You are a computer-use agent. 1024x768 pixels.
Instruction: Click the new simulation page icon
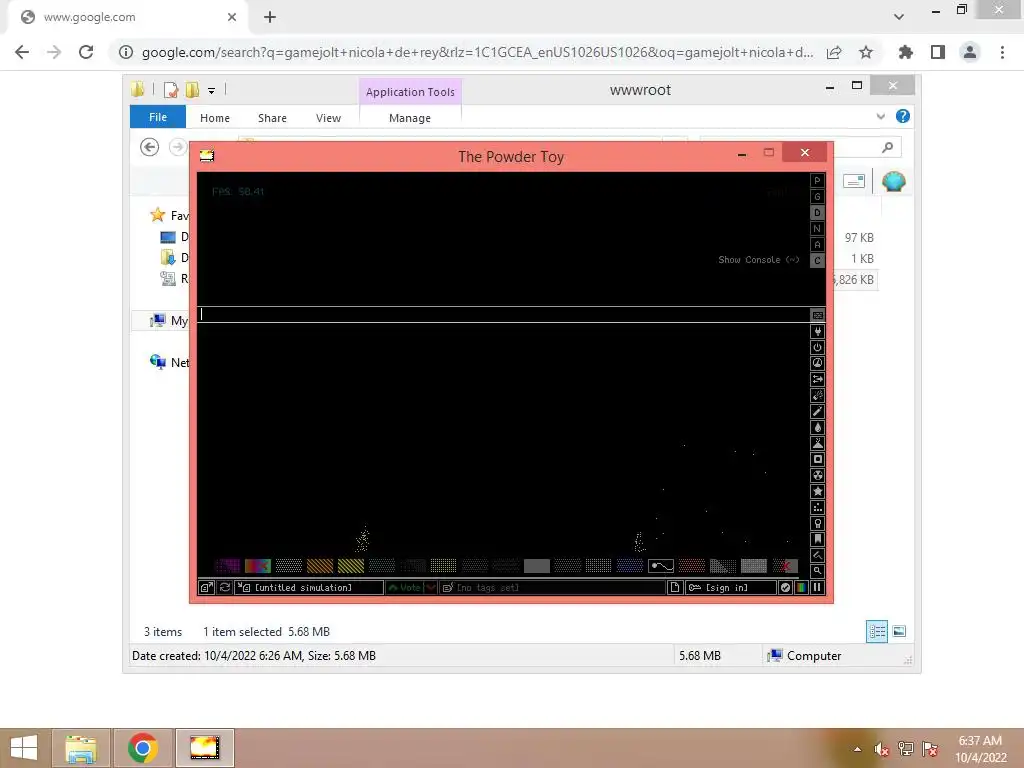pyautogui.click(x=675, y=587)
